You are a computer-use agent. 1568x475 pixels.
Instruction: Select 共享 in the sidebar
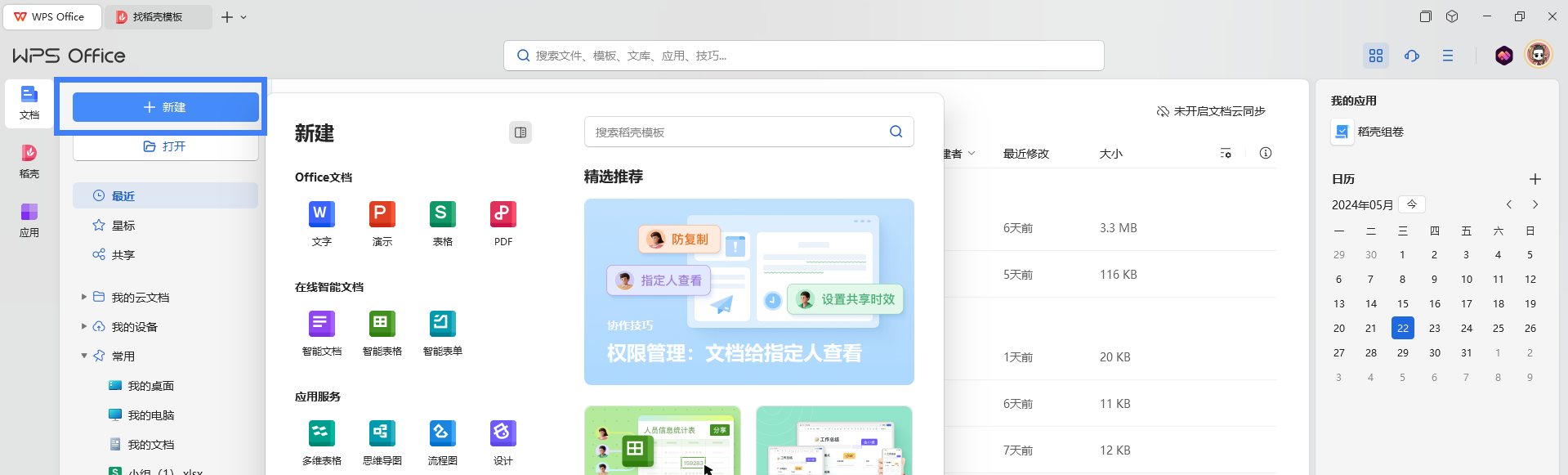coord(165,254)
